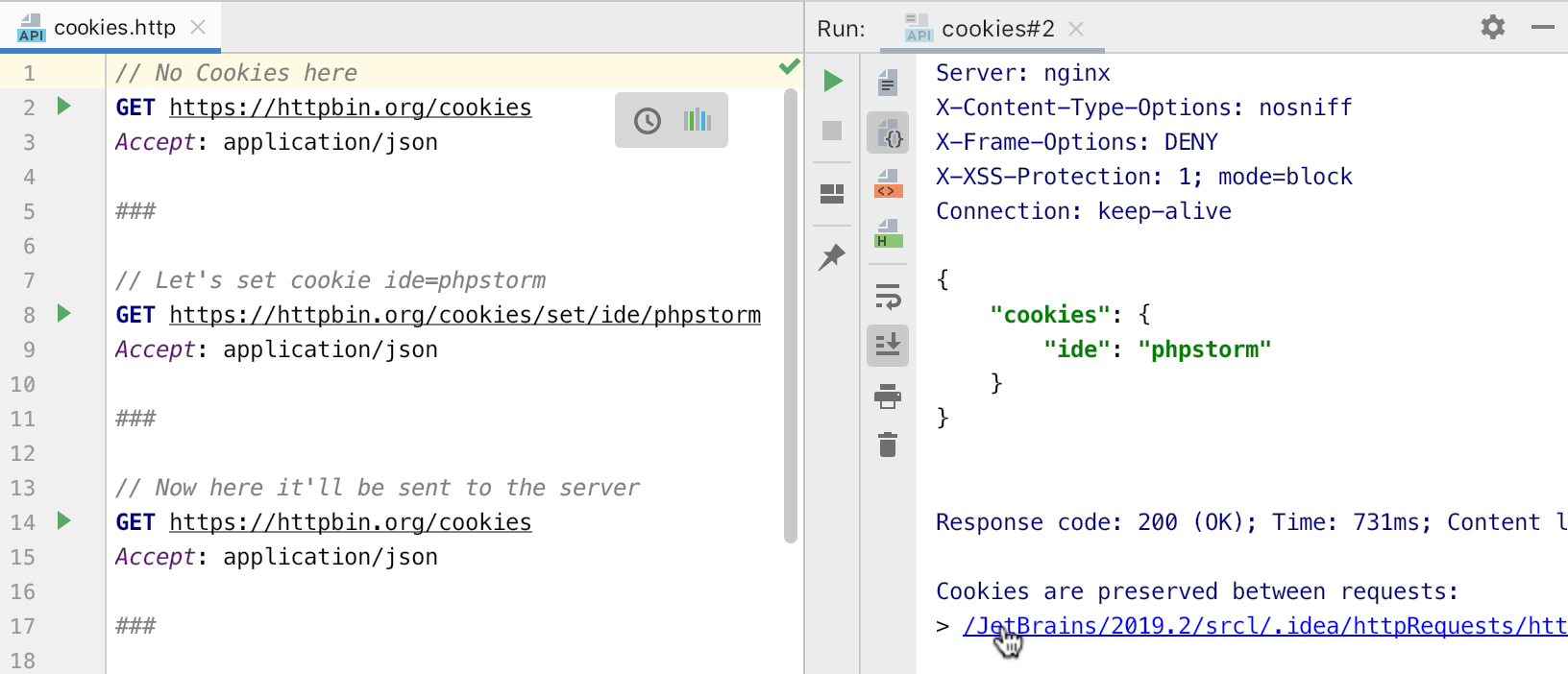Toggle scroll to the end of output
This screenshot has width=1568, height=674.
[888, 346]
